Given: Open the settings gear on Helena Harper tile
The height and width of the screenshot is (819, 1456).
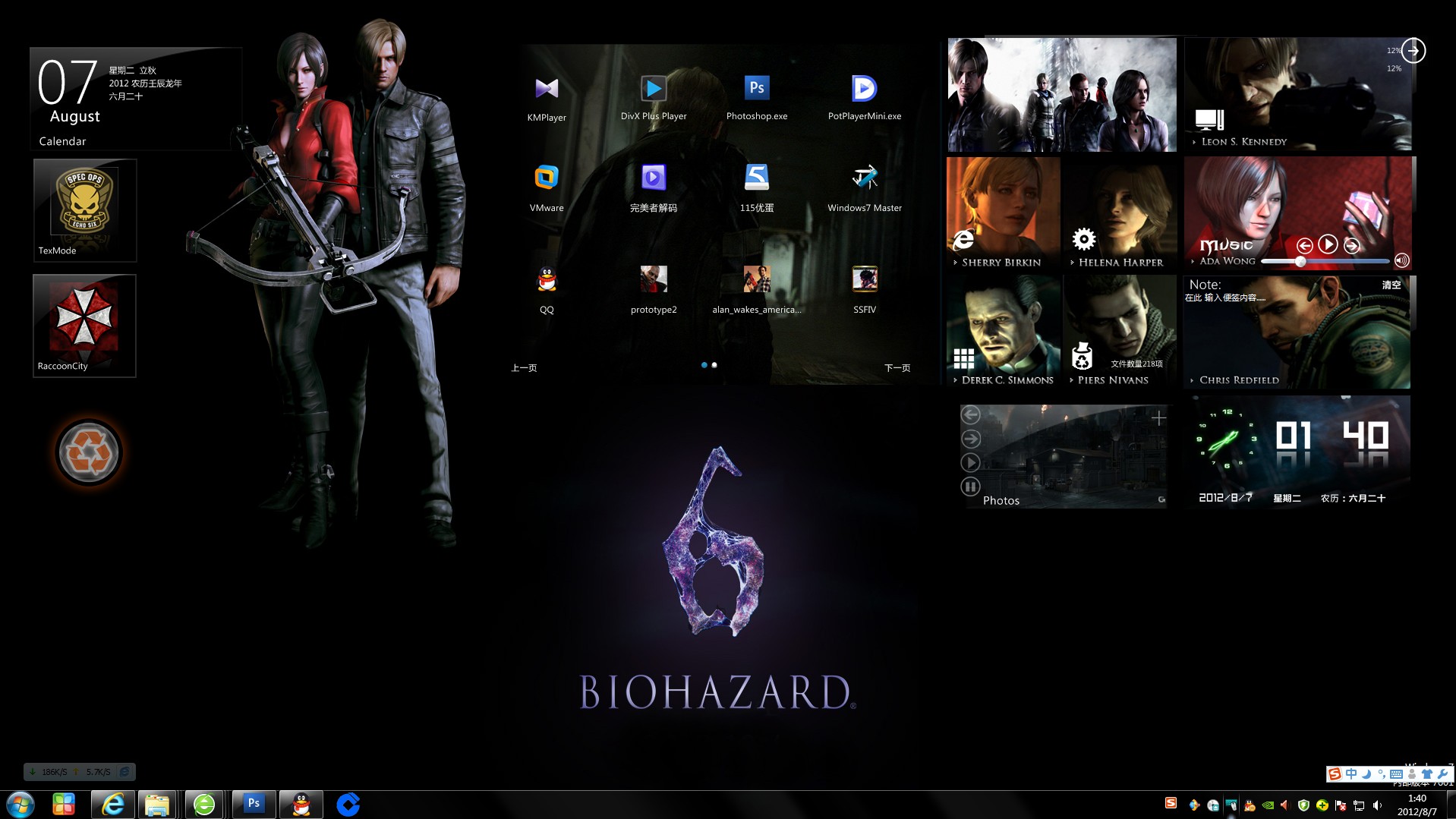Looking at the screenshot, I should pos(1083,239).
